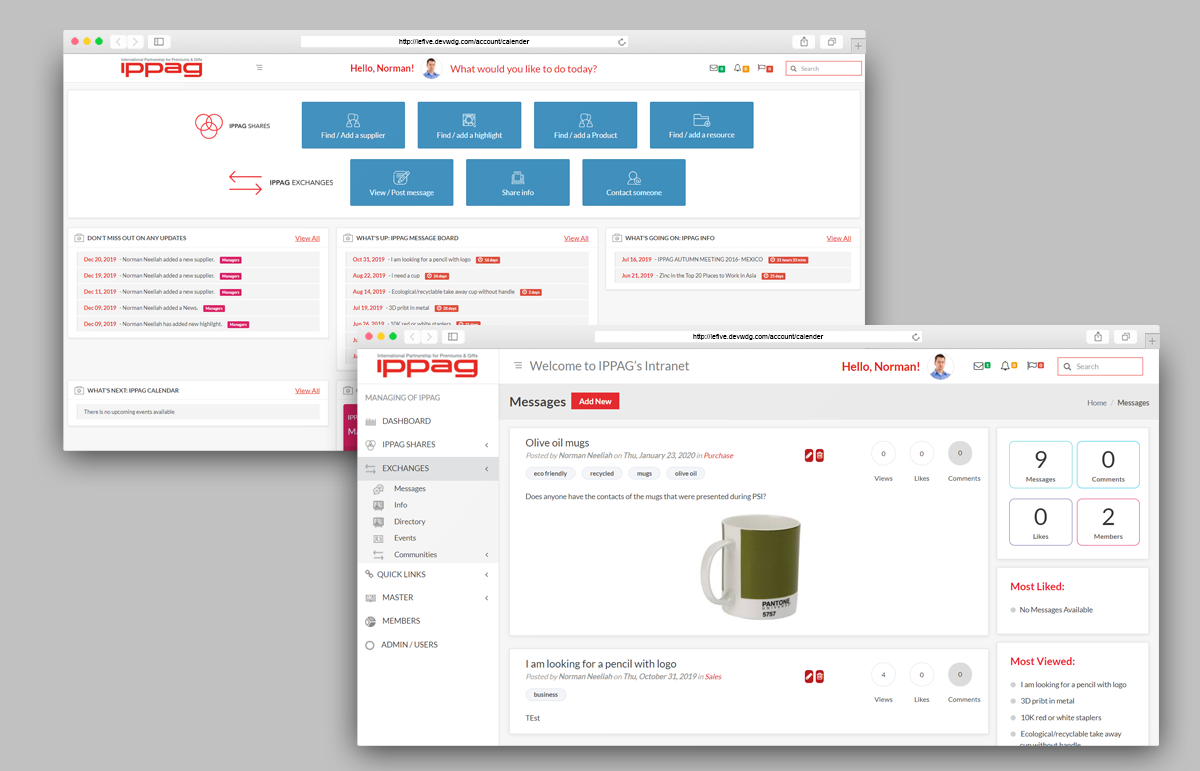Click View All for Don't Miss Out updates
The width and height of the screenshot is (1200, 771).
307,238
